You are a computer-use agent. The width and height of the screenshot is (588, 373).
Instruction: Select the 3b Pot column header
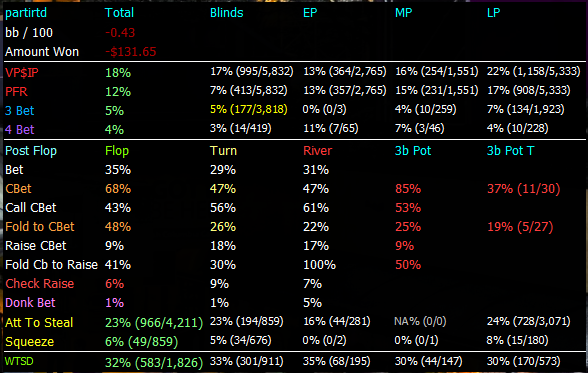[x=413, y=151]
